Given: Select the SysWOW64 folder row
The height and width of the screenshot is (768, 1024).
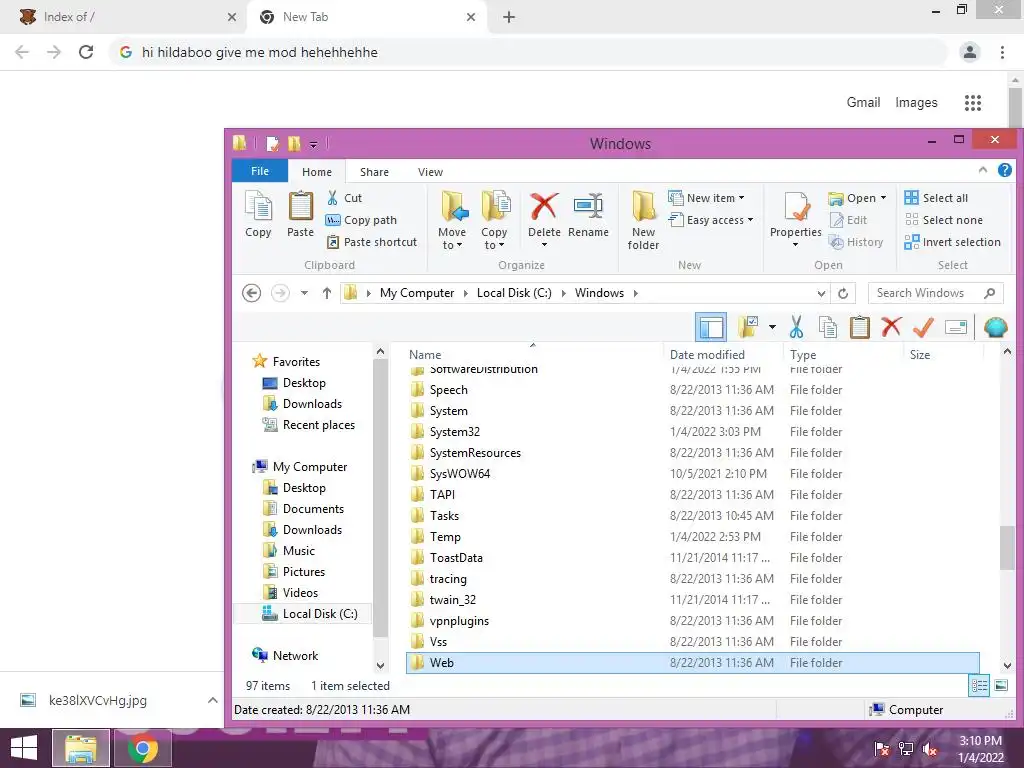Looking at the screenshot, I should (692, 473).
